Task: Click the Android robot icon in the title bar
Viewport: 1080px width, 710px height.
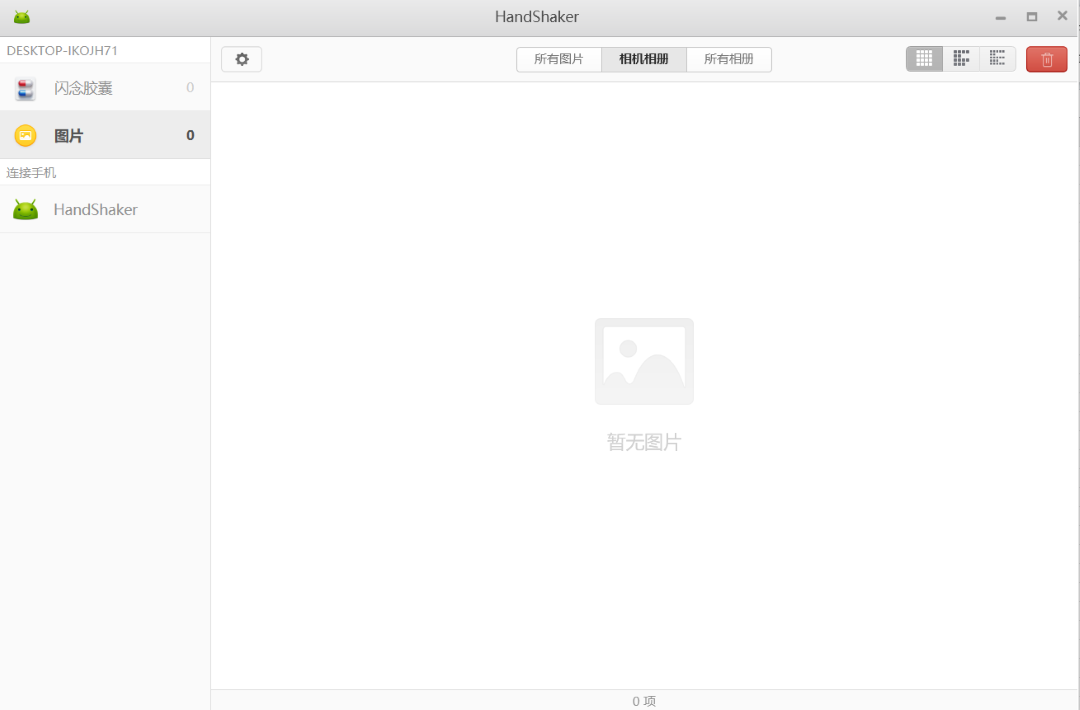Action: (21, 16)
